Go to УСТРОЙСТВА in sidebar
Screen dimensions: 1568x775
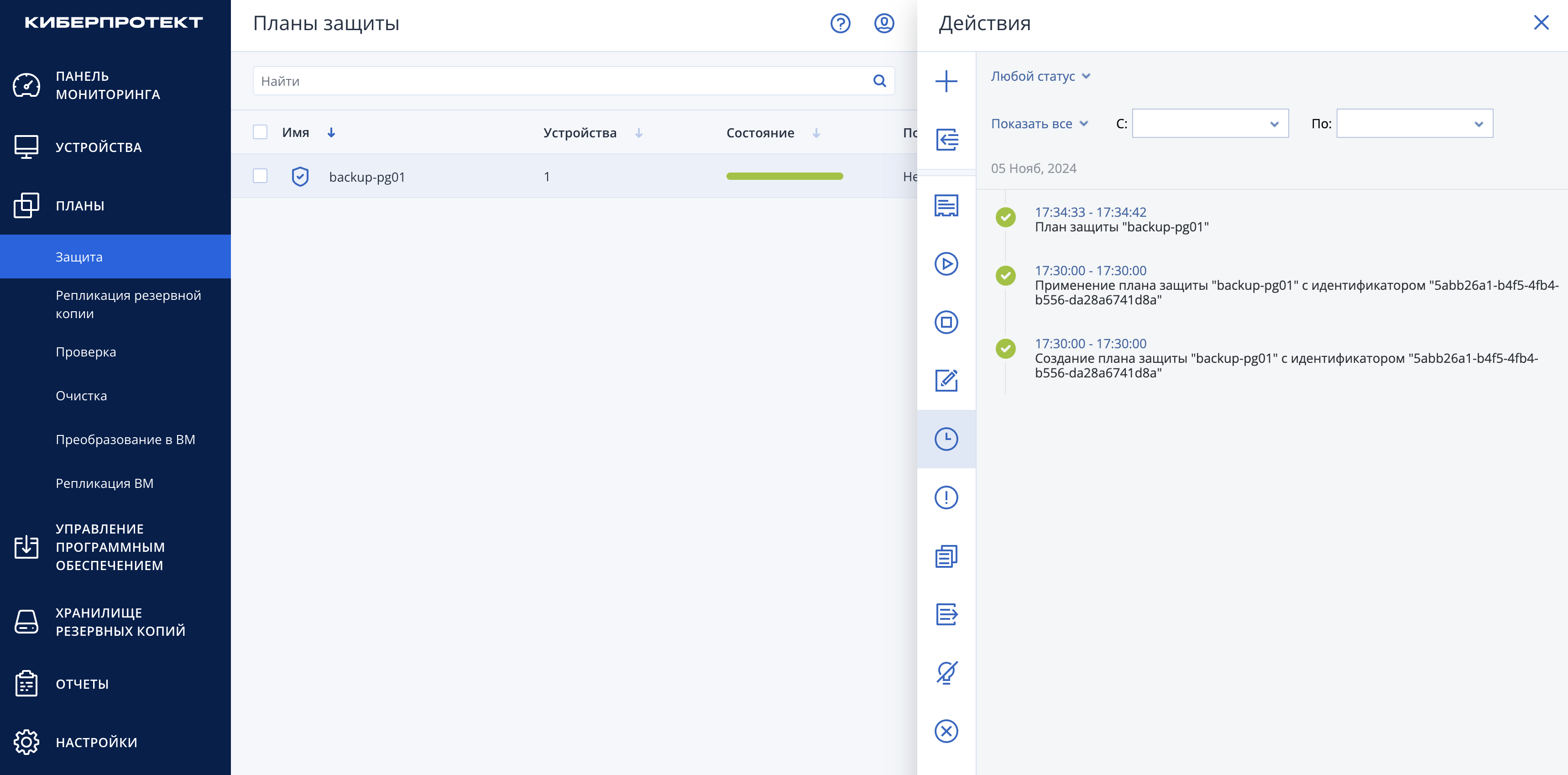coord(99,147)
